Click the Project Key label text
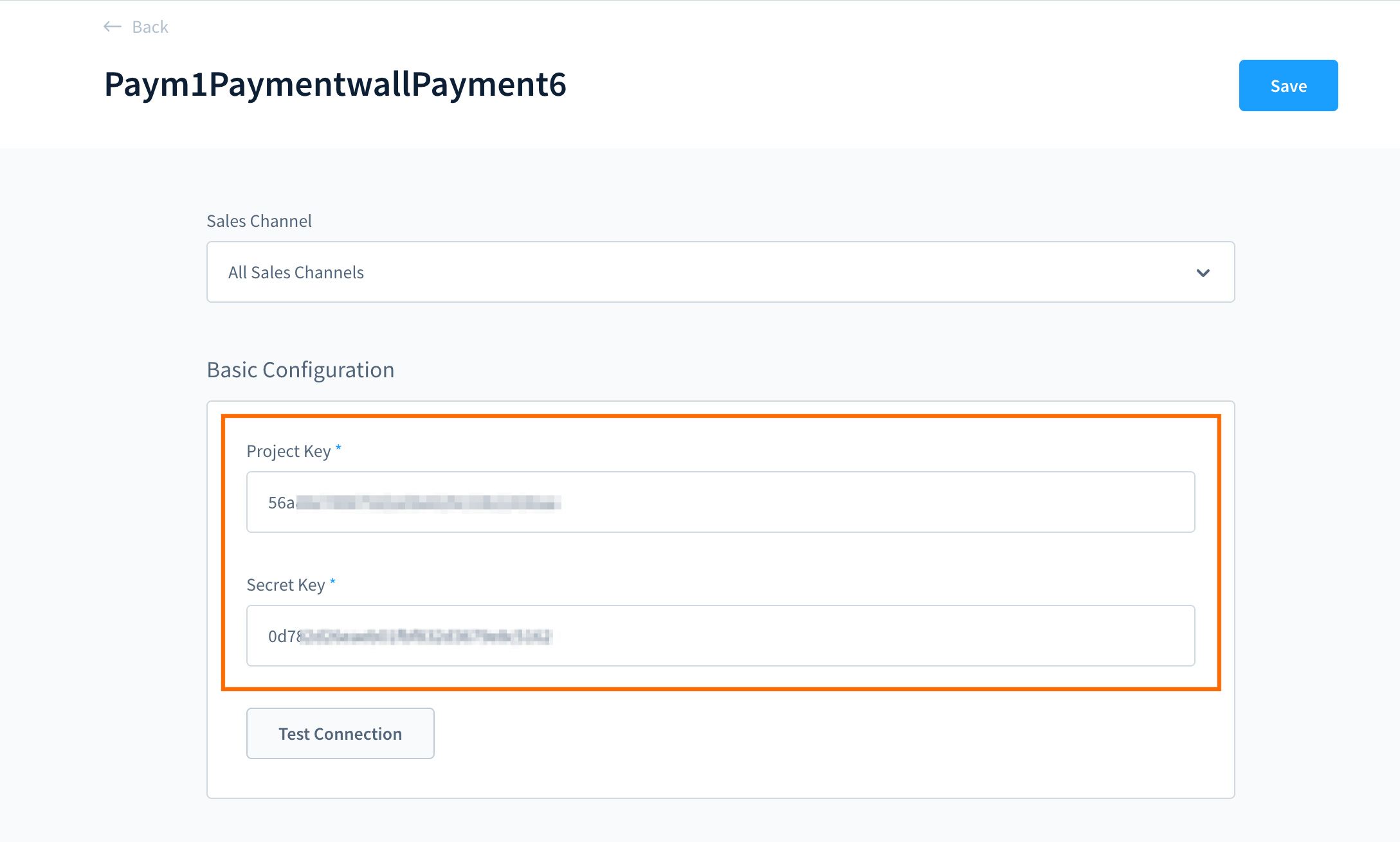 (x=289, y=451)
